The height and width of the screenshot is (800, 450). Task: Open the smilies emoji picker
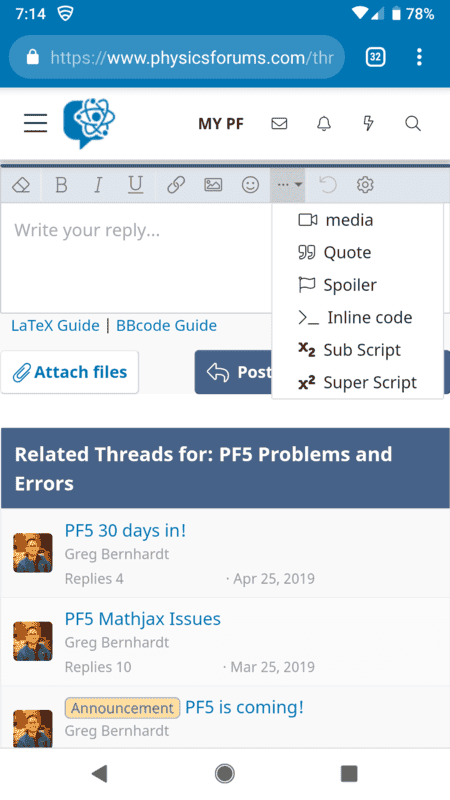point(250,185)
